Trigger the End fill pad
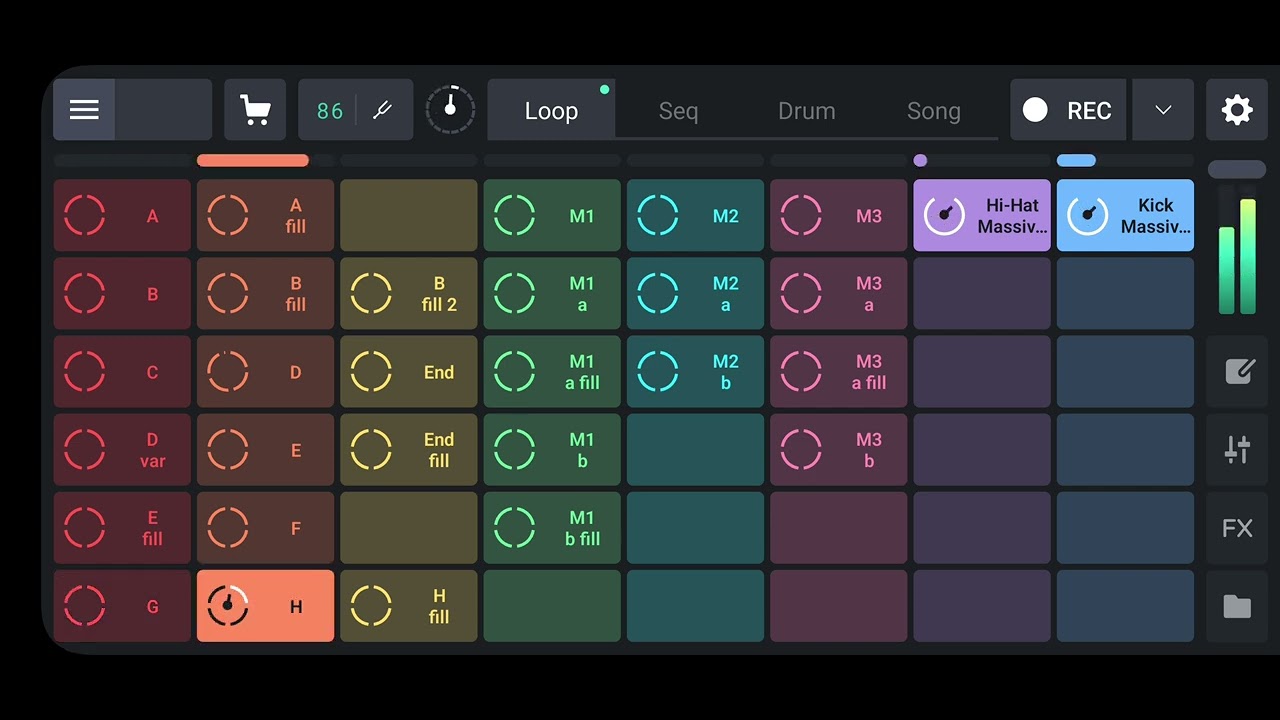The image size is (1280, 720). click(409, 449)
